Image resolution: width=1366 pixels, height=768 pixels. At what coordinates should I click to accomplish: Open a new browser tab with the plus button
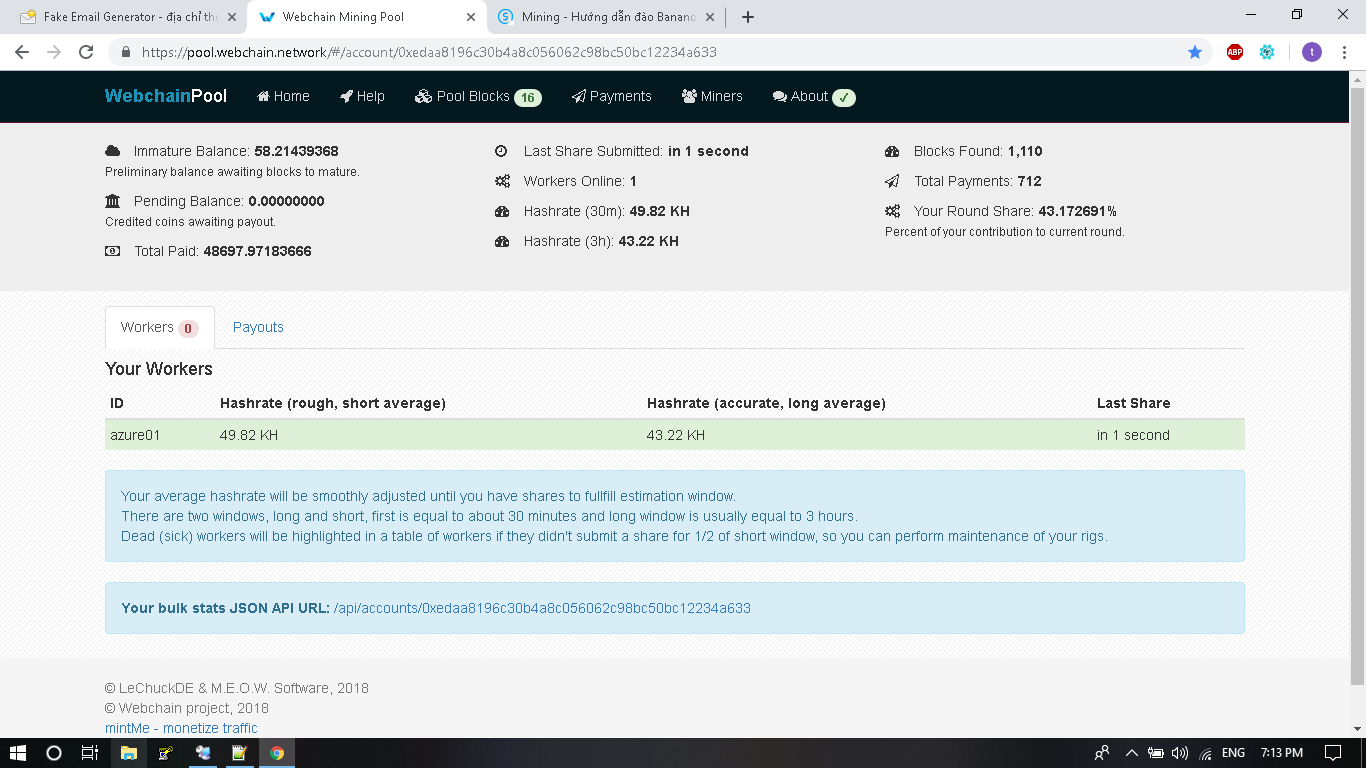pyautogui.click(x=747, y=17)
